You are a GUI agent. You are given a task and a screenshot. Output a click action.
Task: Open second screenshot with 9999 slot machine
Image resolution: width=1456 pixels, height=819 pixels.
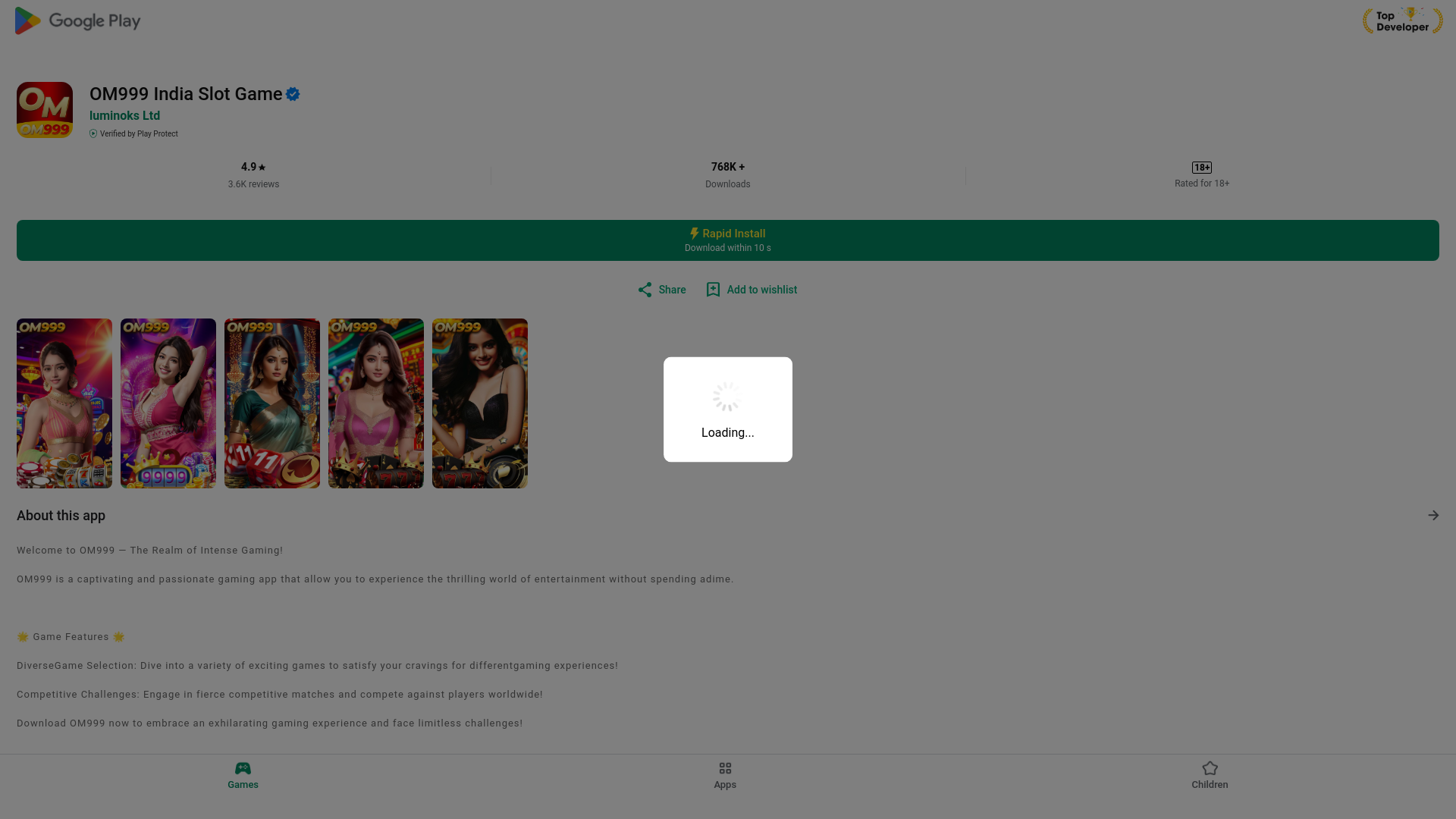(168, 403)
